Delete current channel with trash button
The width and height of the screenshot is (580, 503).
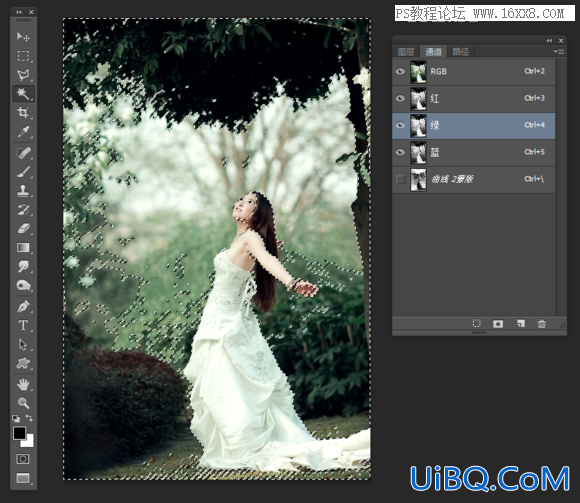coord(542,324)
